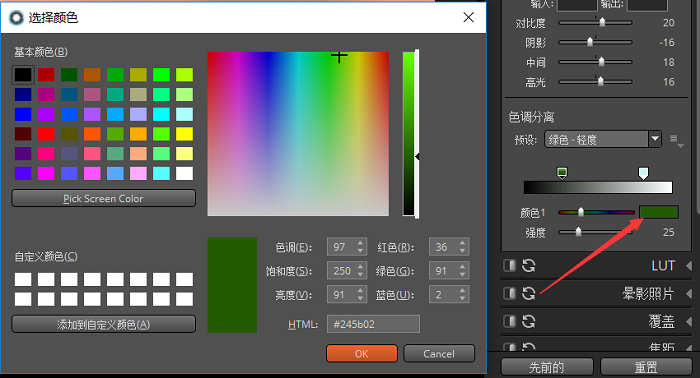Image resolution: width=700 pixels, height=378 pixels.
Task: Select the pure yellow basic color swatch
Action: tap(184, 134)
